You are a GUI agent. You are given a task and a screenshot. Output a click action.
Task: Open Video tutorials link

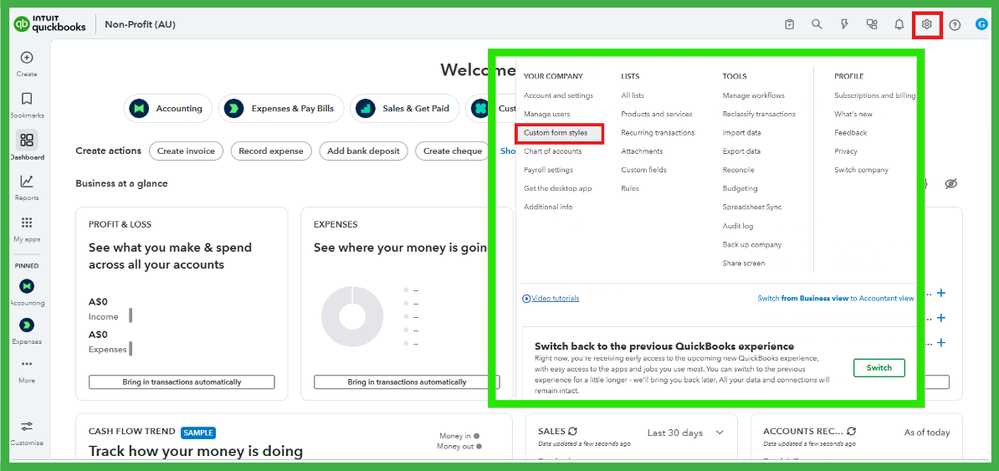coord(550,298)
